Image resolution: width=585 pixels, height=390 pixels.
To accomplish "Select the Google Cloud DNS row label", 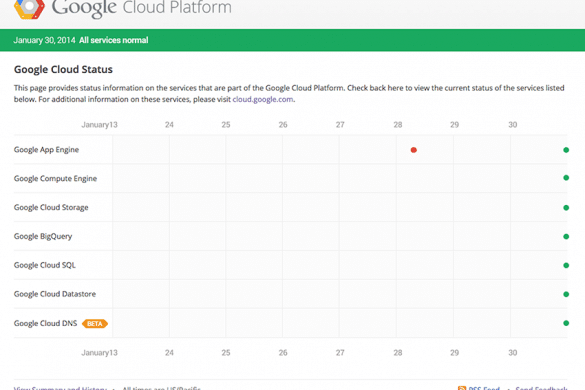I will tap(46, 323).
